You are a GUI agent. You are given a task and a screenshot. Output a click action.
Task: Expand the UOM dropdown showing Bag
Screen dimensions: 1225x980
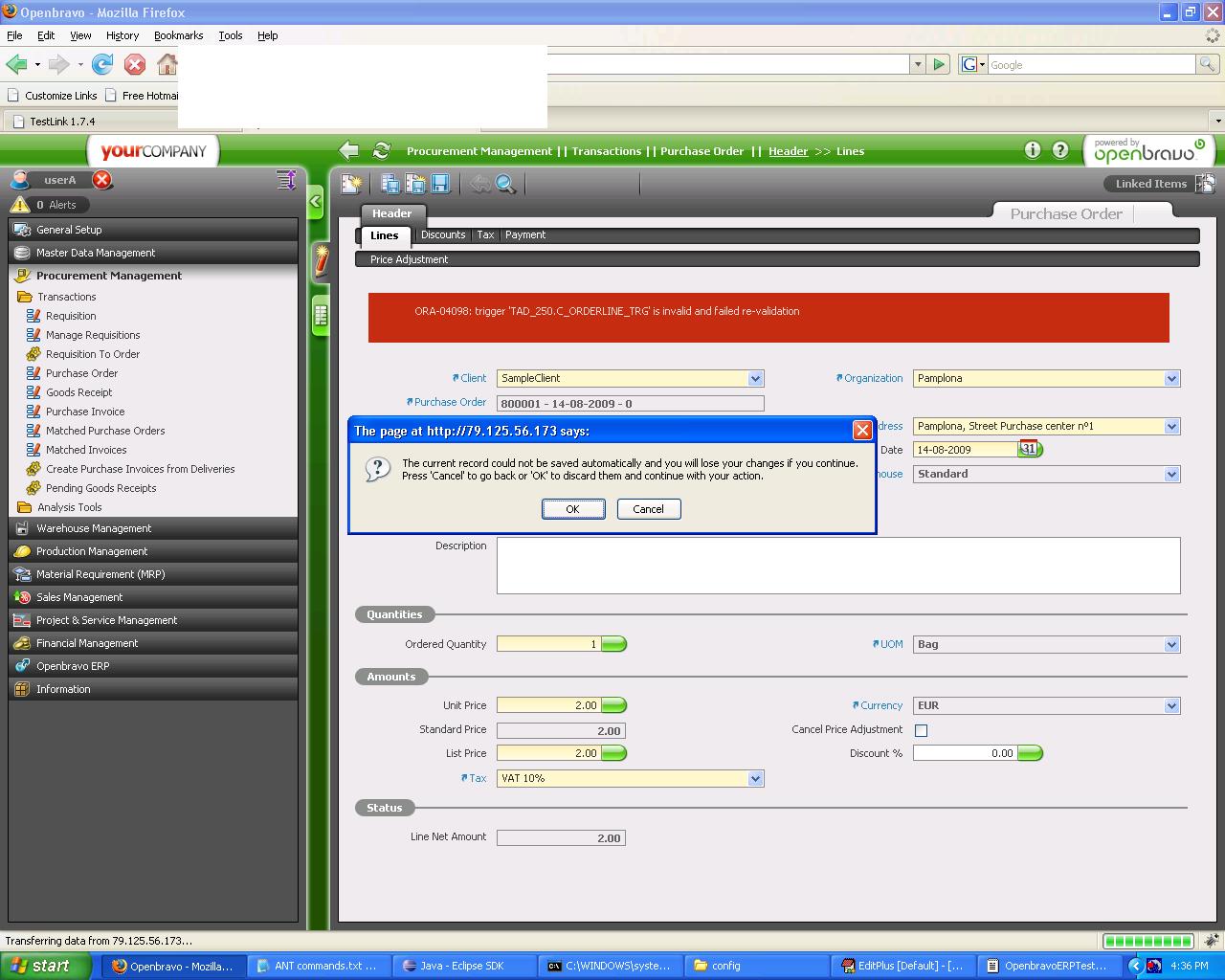(x=1171, y=645)
